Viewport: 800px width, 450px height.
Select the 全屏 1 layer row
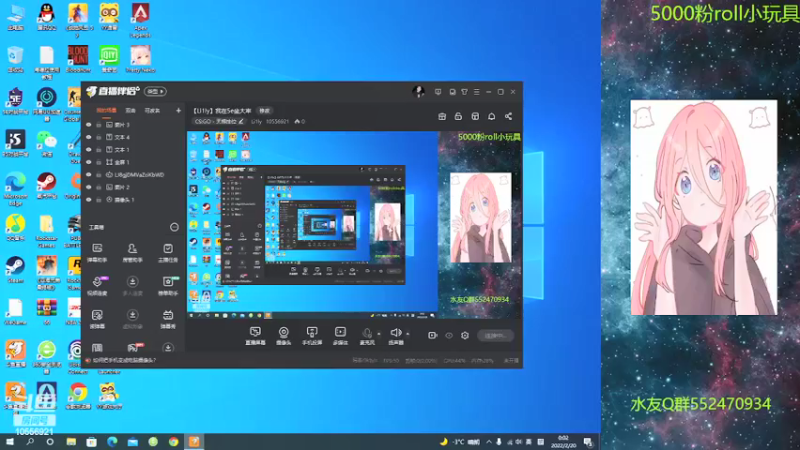tap(133, 162)
